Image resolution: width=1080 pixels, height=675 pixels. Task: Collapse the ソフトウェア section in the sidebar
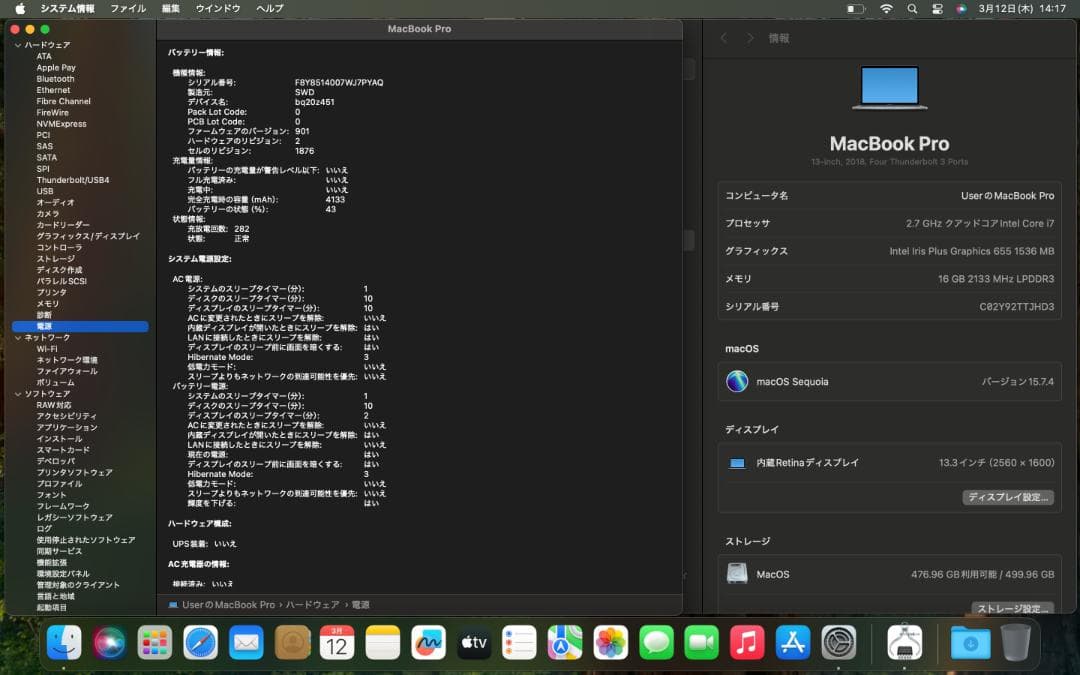coord(18,394)
